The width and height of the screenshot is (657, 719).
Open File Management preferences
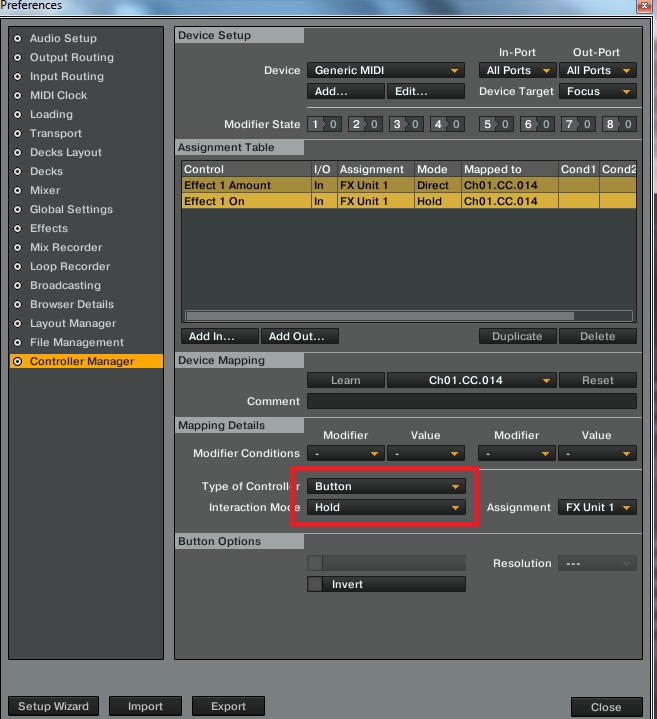pyautogui.click(x=77, y=343)
